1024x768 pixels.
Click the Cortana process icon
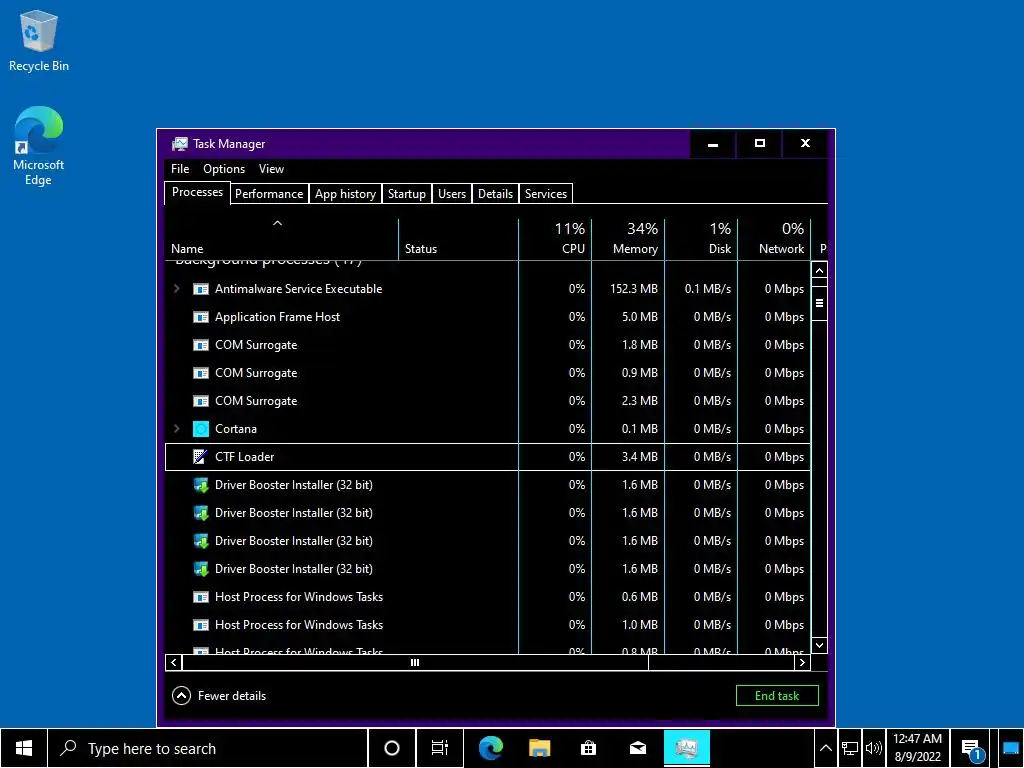tap(200, 429)
